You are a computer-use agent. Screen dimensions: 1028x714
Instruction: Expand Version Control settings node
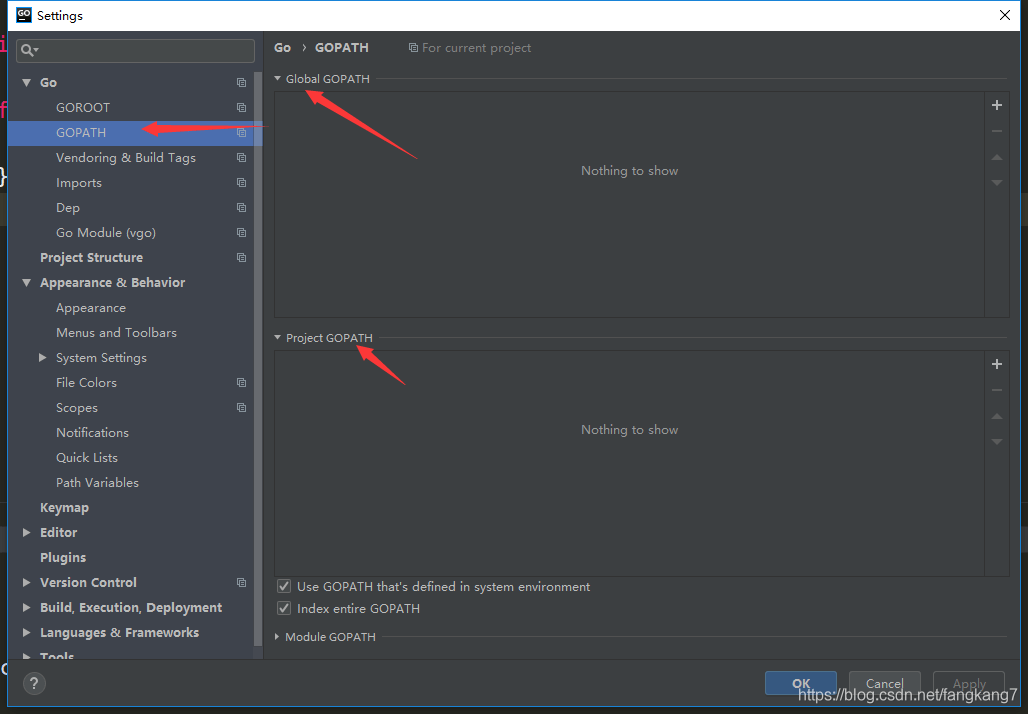click(x=26, y=582)
